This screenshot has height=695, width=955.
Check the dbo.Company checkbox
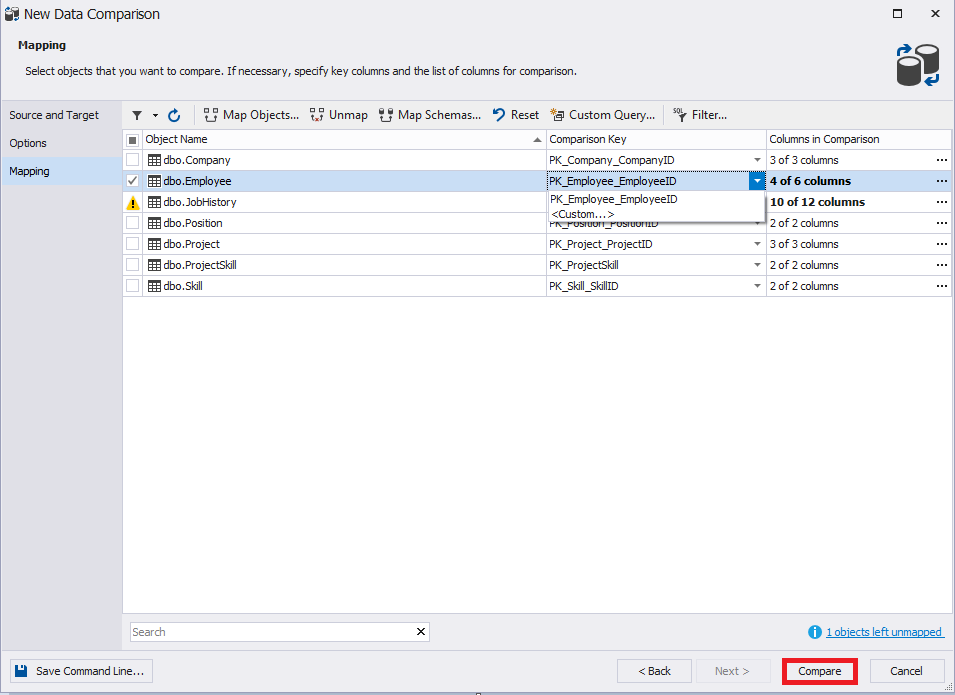coord(132,160)
